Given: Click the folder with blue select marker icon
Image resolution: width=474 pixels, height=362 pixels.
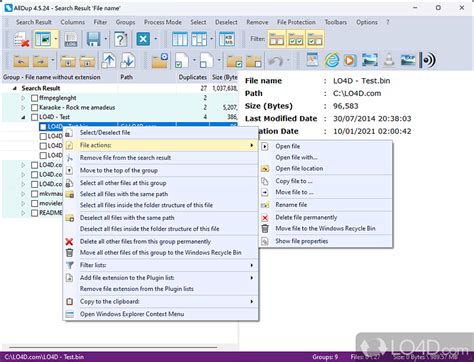Looking at the screenshot, I should [x=160, y=60].
